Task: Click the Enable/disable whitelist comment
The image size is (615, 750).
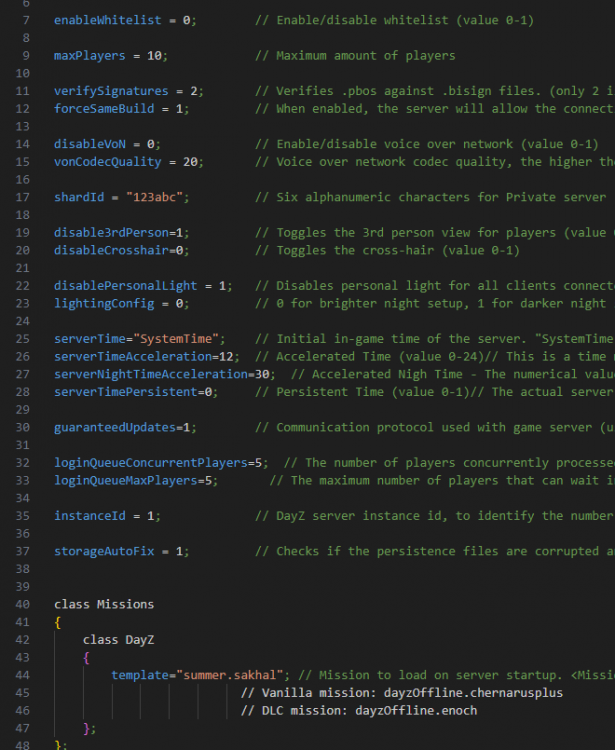Action: (x=395, y=20)
